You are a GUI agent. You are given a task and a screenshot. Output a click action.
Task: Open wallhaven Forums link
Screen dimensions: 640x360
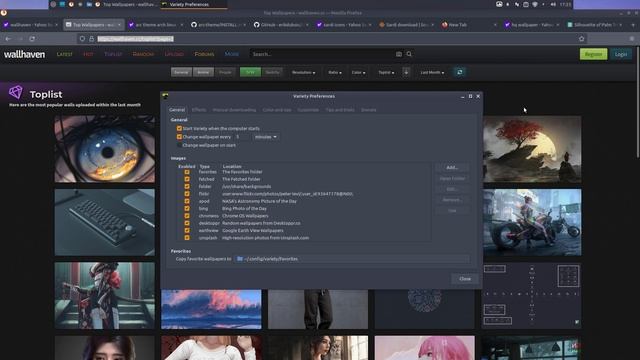coord(204,54)
